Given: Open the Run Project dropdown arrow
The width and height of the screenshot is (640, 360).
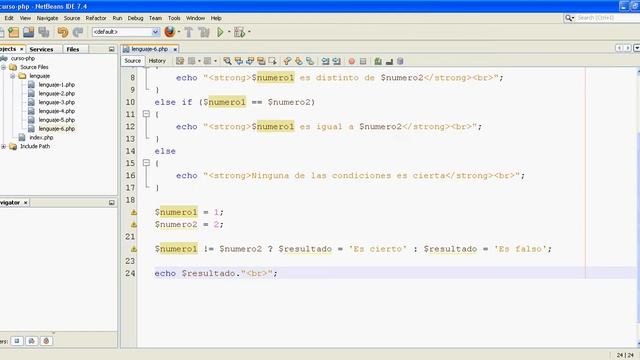Looking at the screenshot, I should point(229,32).
